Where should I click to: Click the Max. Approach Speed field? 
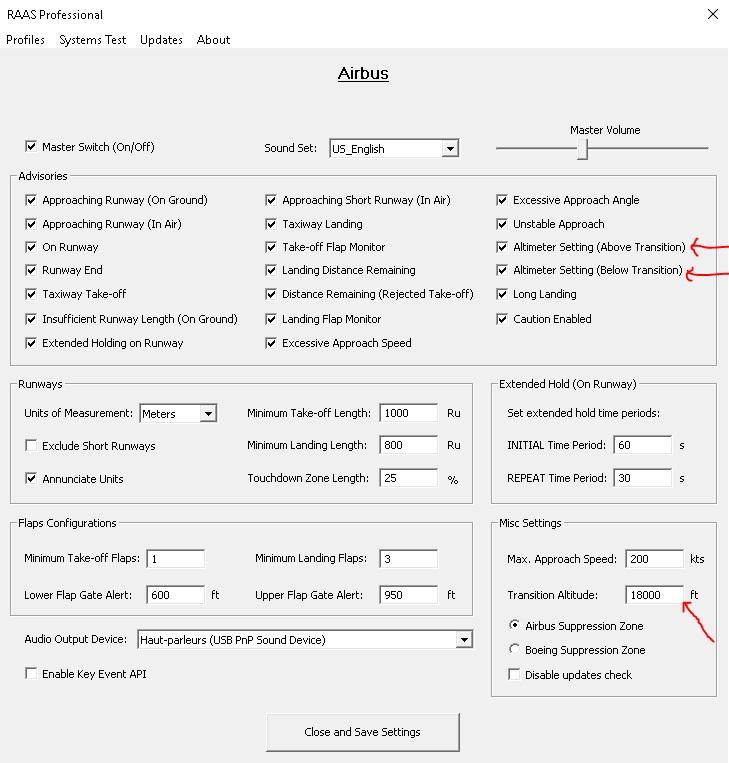coord(655,559)
